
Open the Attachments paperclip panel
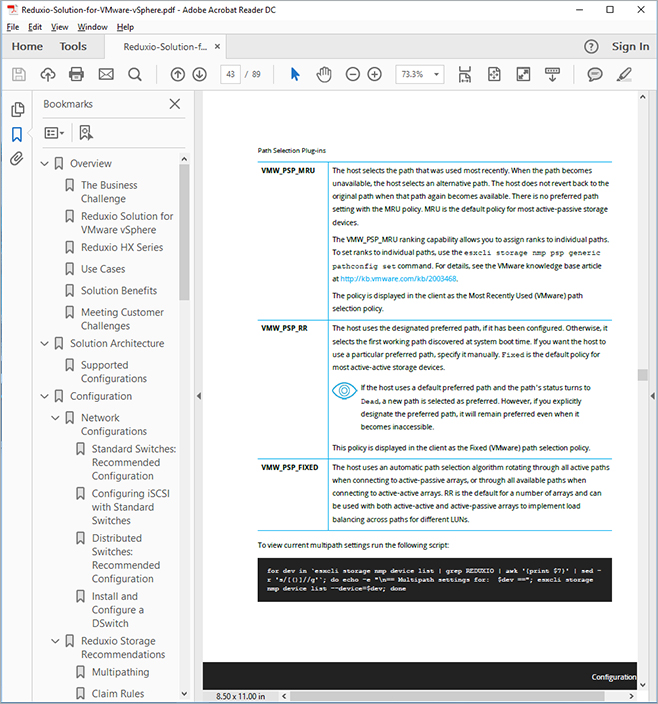point(17,158)
